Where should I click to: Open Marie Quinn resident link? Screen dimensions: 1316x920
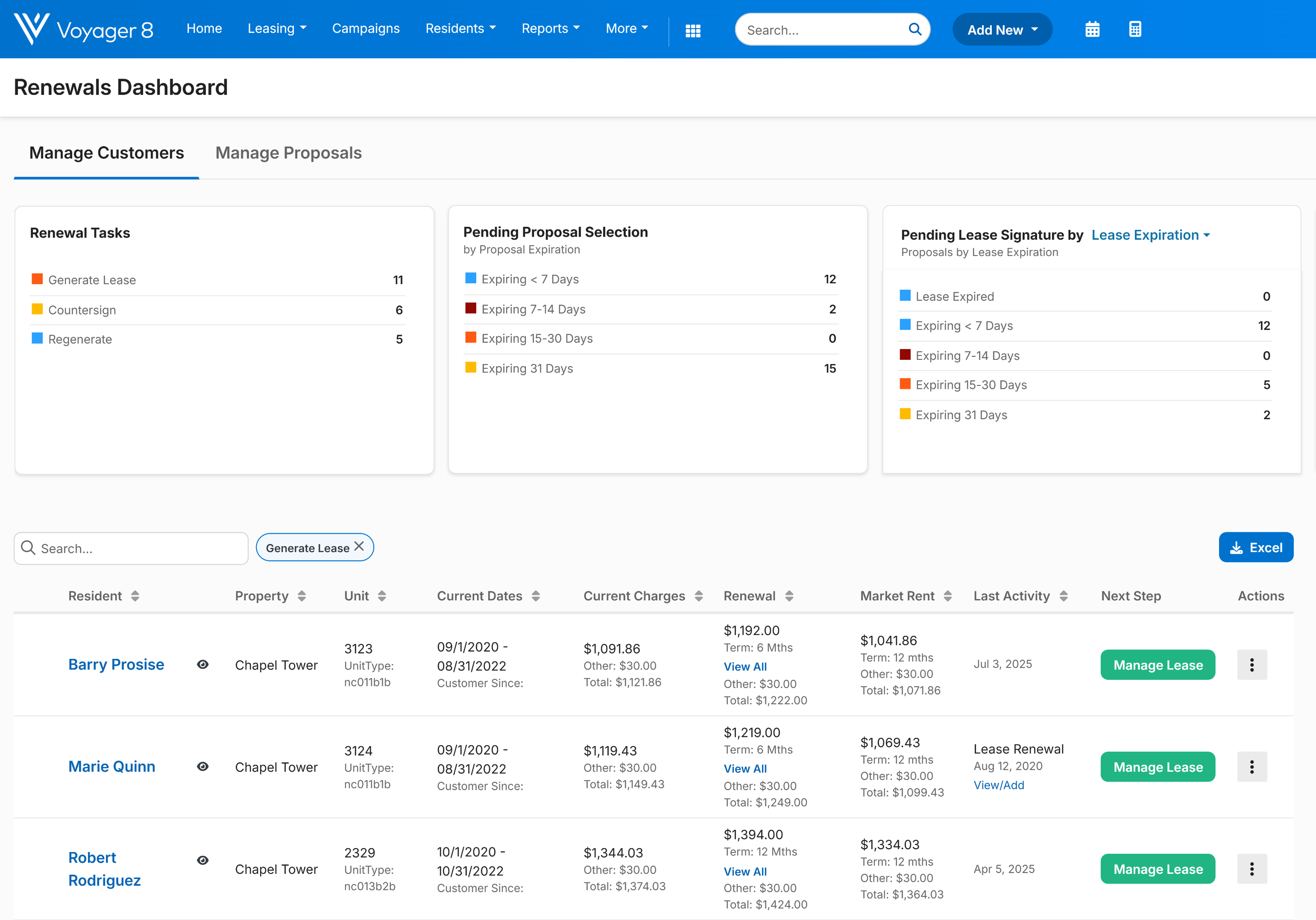[112, 766]
